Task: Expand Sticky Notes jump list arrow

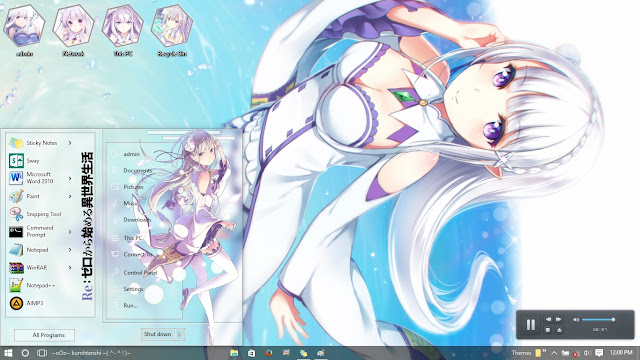Action: 70,143
